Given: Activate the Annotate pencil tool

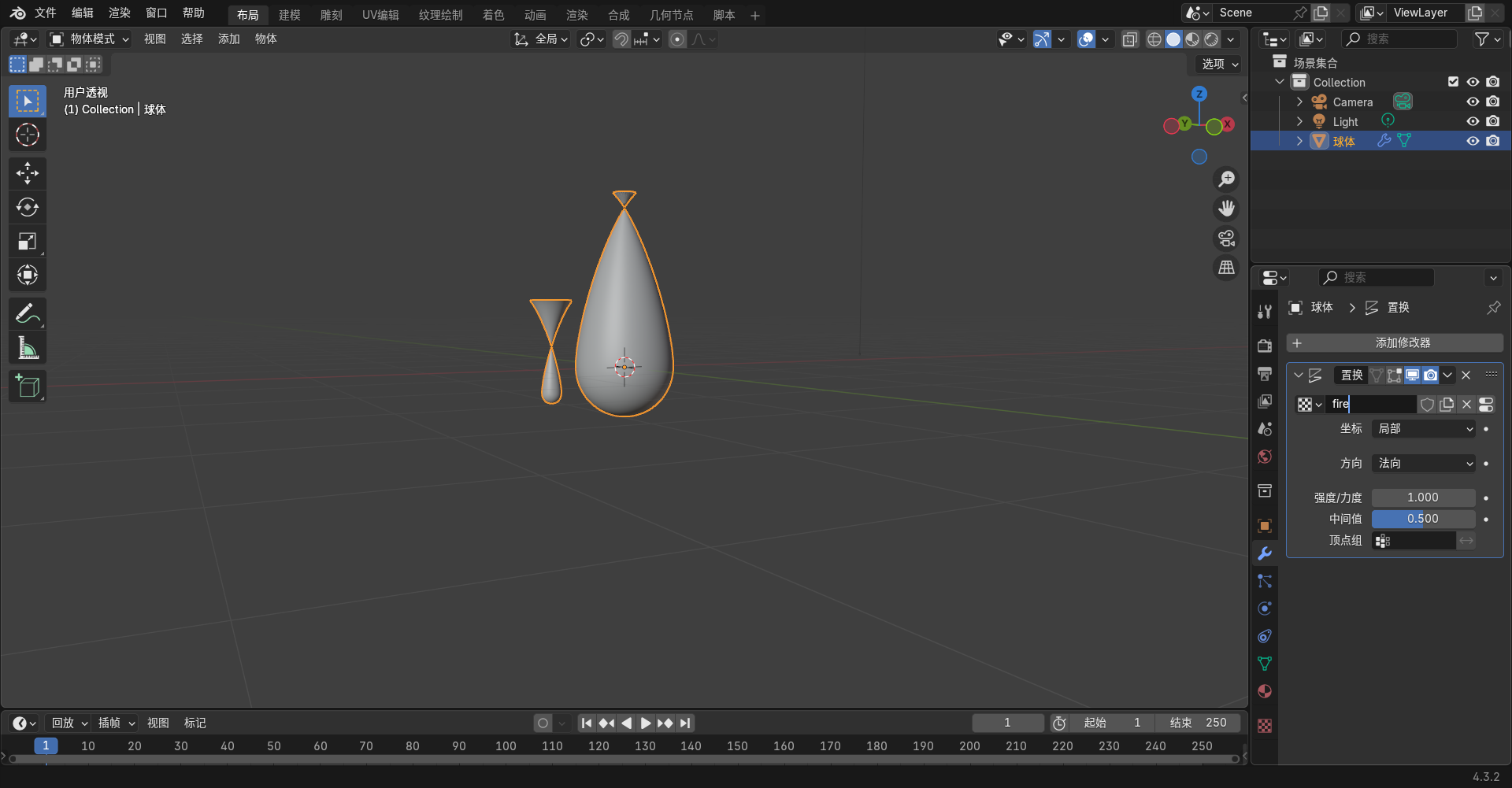Looking at the screenshot, I should tap(28, 313).
